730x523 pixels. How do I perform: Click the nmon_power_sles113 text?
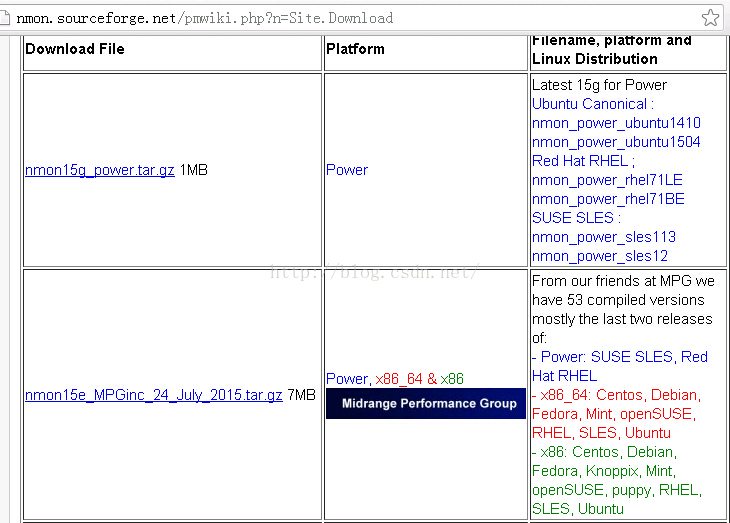coord(604,237)
